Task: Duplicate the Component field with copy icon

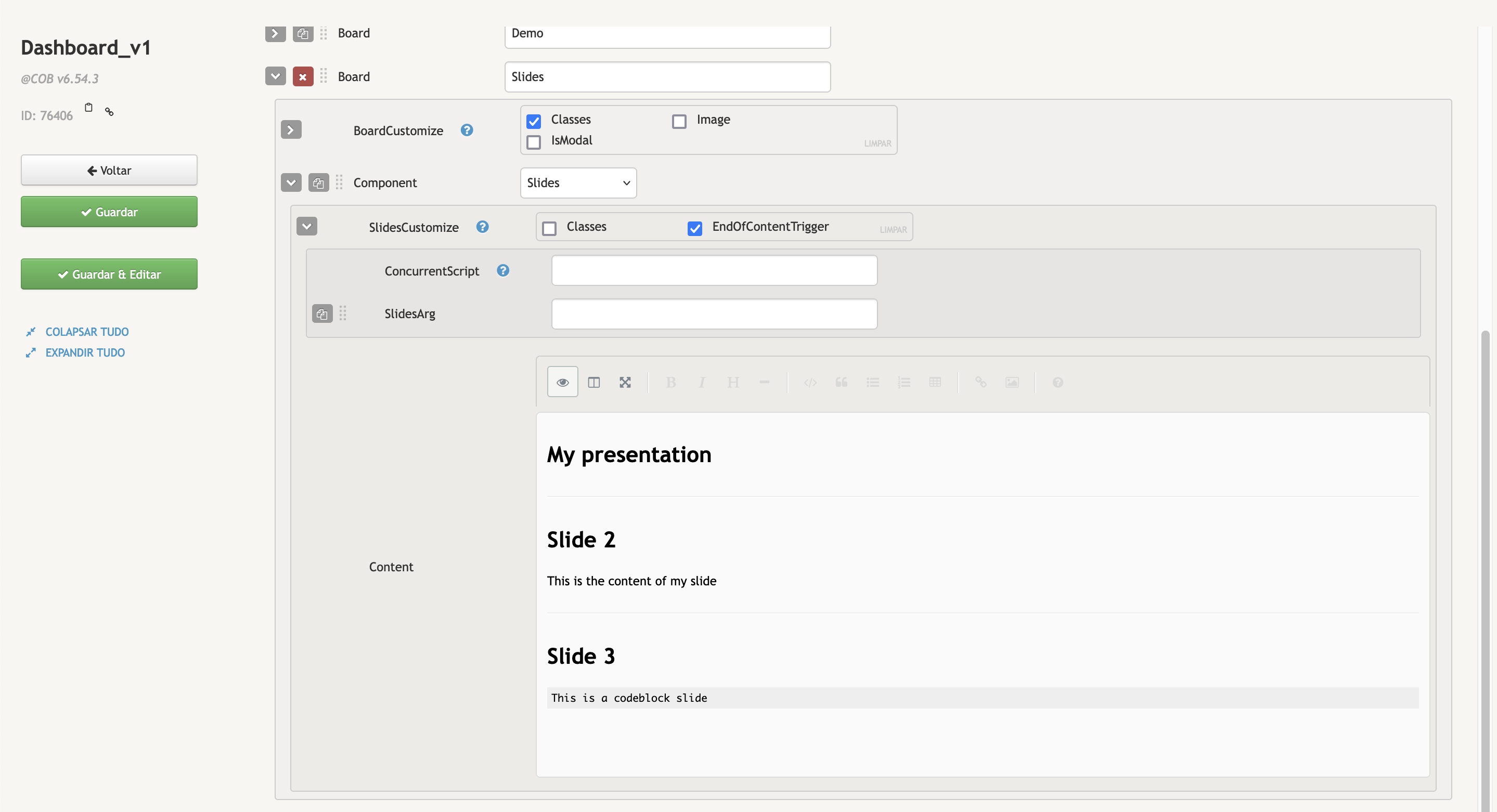Action: [318, 183]
